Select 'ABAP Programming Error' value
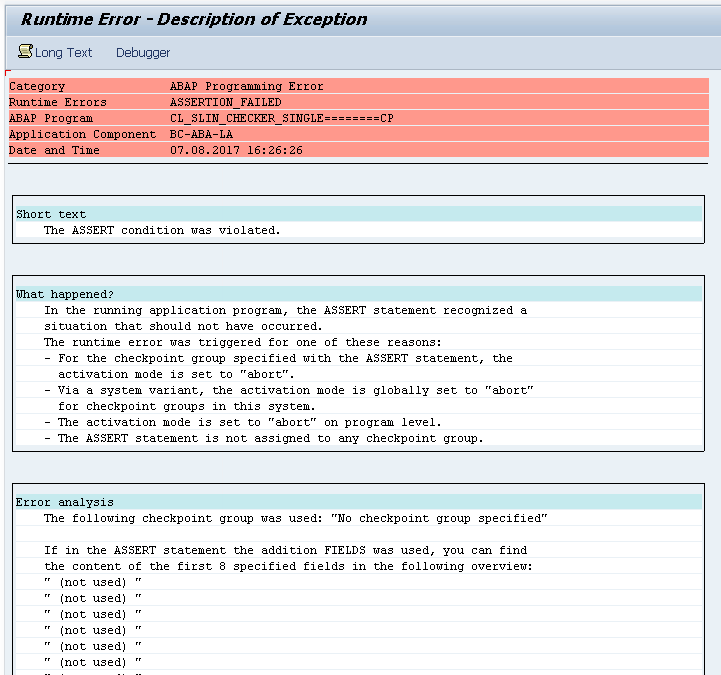The image size is (721, 675). point(247,86)
